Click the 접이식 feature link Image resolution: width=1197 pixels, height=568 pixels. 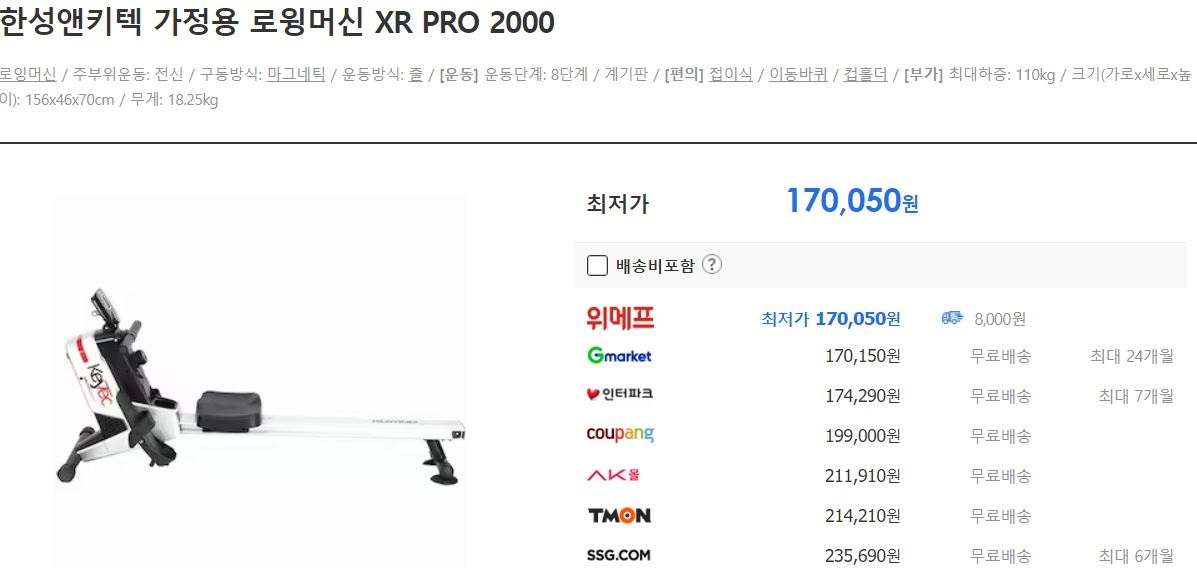point(731,74)
